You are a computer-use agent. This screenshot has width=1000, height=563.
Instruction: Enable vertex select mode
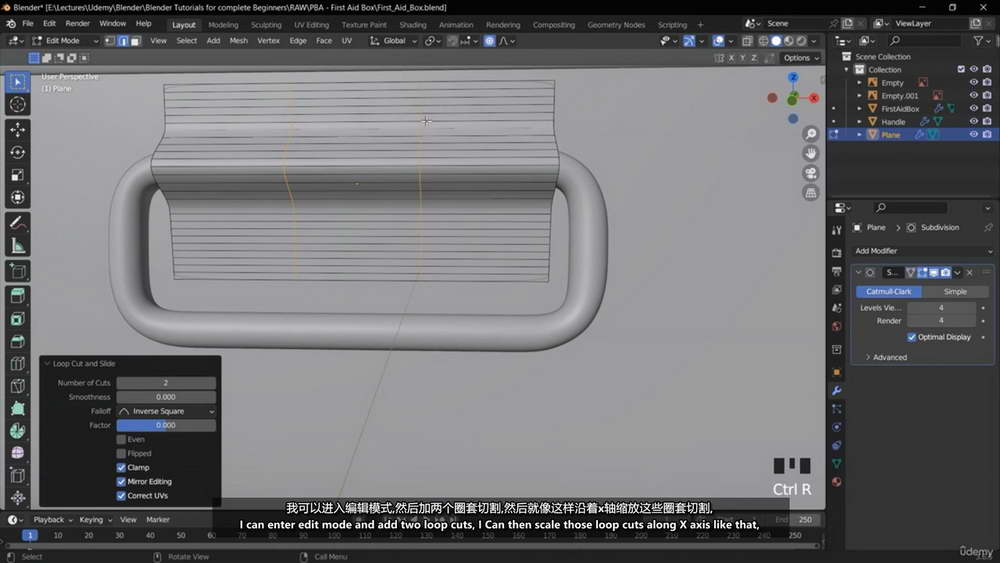pyautogui.click(x=110, y=41)
